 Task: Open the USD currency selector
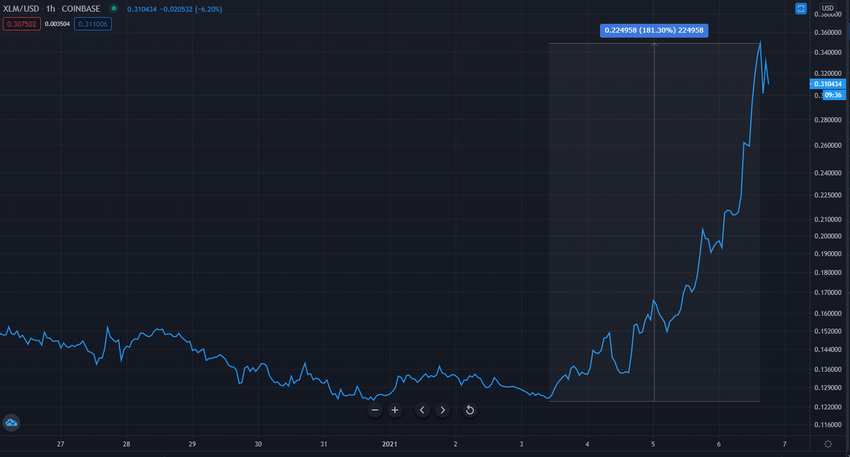click(827, 8)
